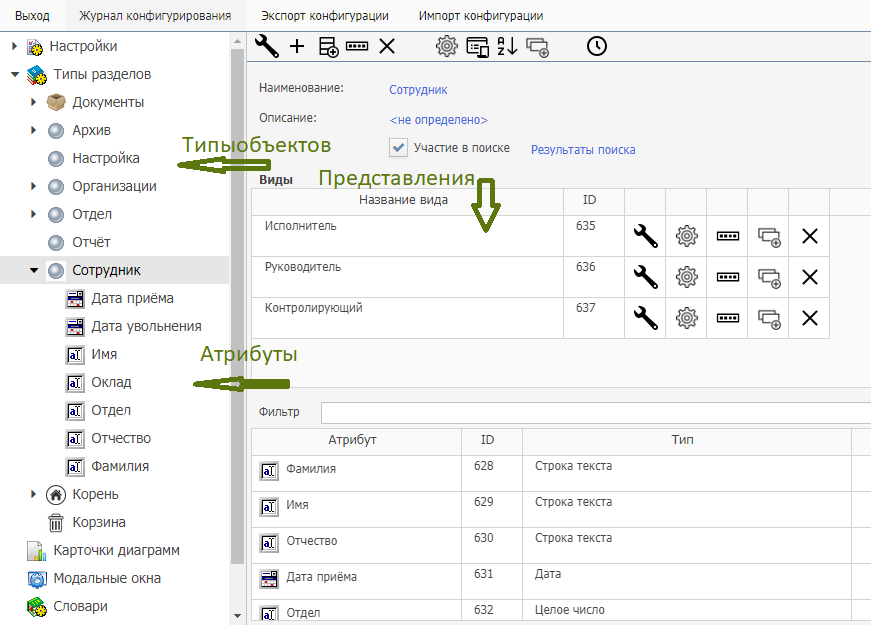
Task: Click into the Фильтр input field
Action: click(595, 412)
